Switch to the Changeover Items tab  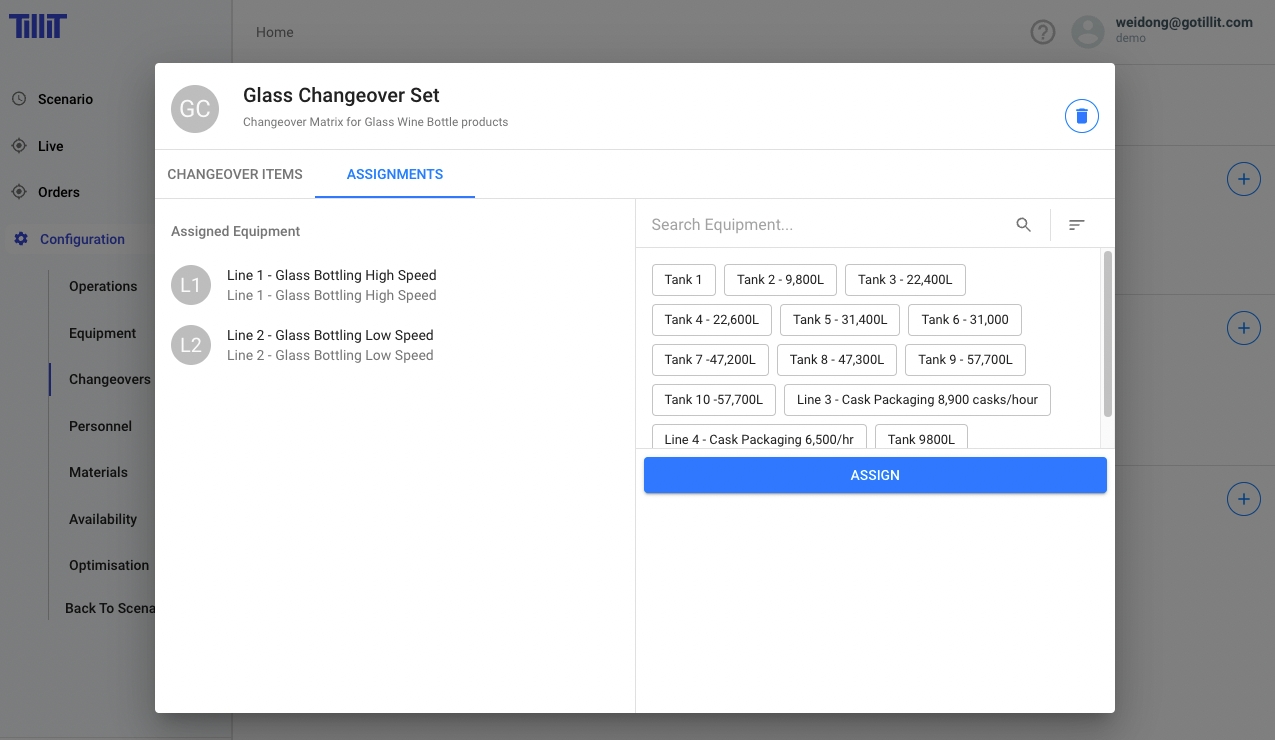click(235, 174)
